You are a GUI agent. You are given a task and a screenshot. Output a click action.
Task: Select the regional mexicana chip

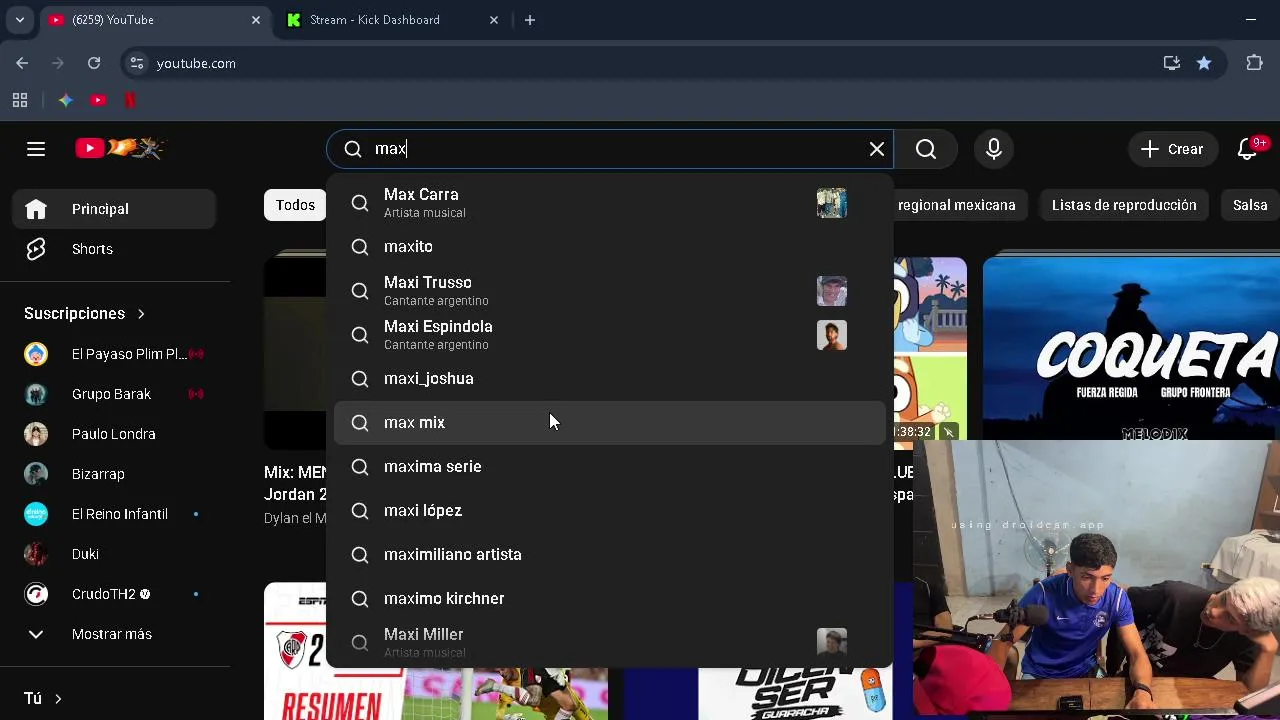pos(956,205)
